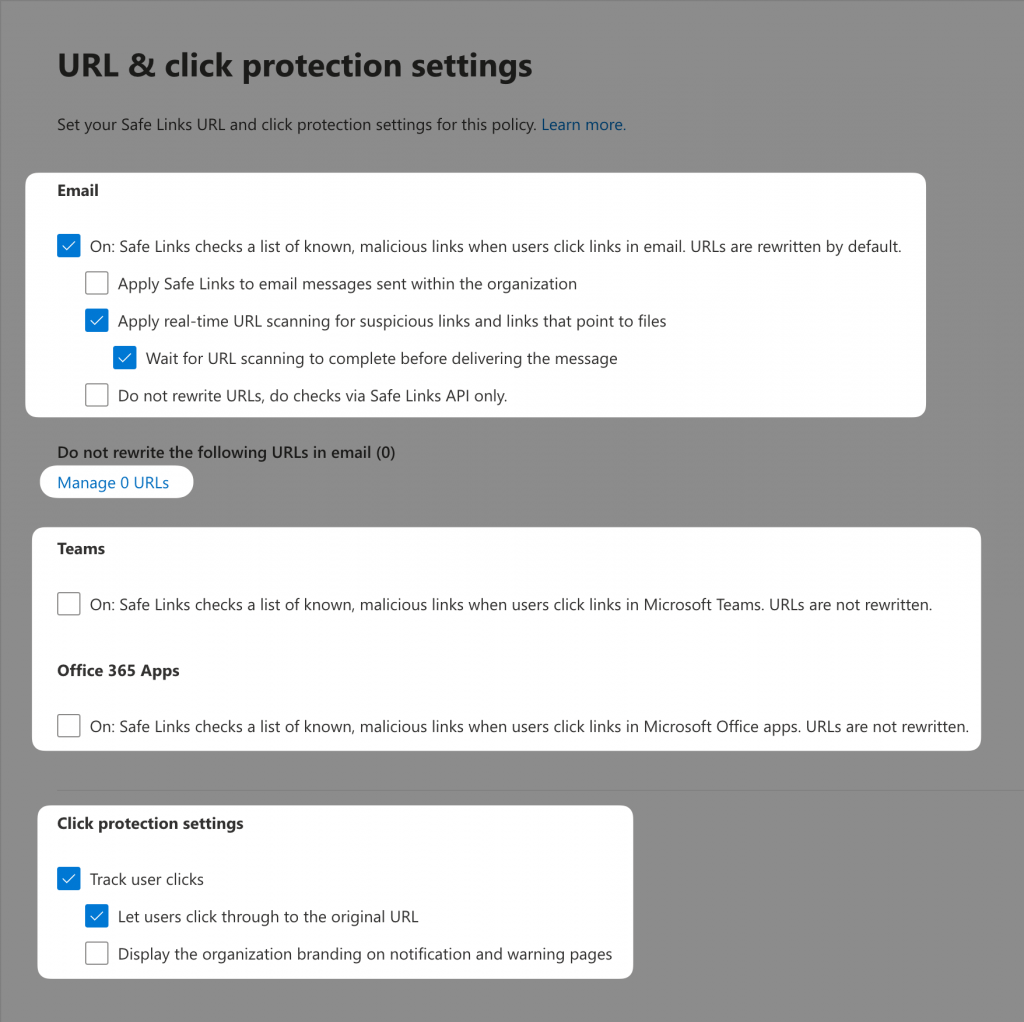Click the Office 365 Apps heading
The image size is (1024, 1022).
tap(118, 670)
